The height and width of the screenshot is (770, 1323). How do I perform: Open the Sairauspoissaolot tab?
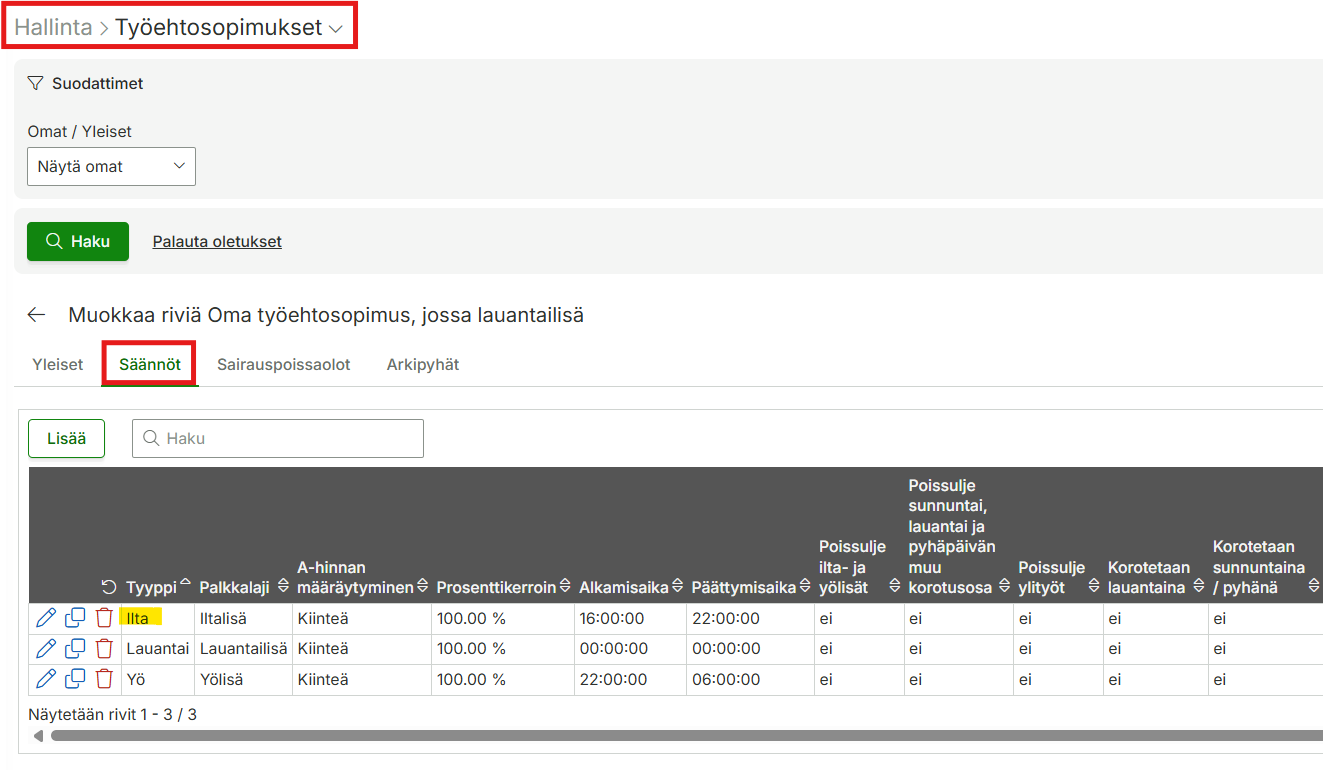[284, 364]
